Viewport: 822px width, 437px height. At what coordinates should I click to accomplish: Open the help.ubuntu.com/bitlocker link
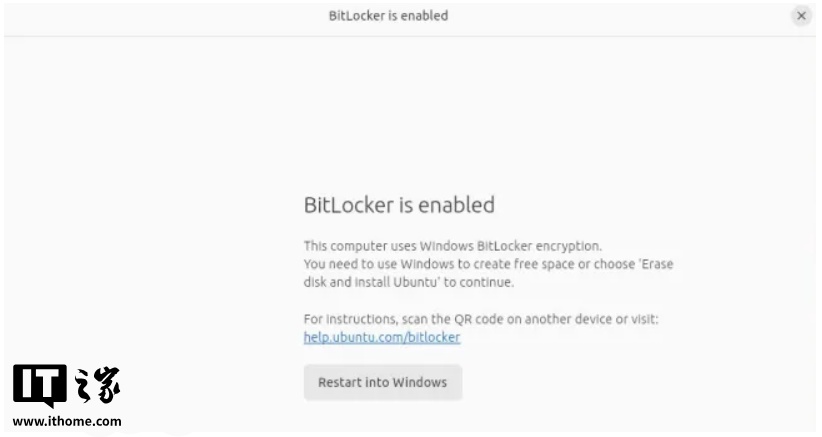point(382,337)
